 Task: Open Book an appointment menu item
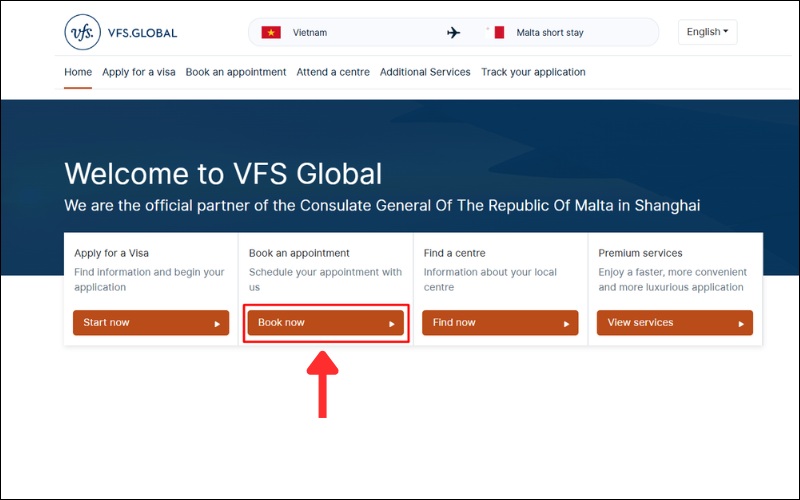[236, 72]
